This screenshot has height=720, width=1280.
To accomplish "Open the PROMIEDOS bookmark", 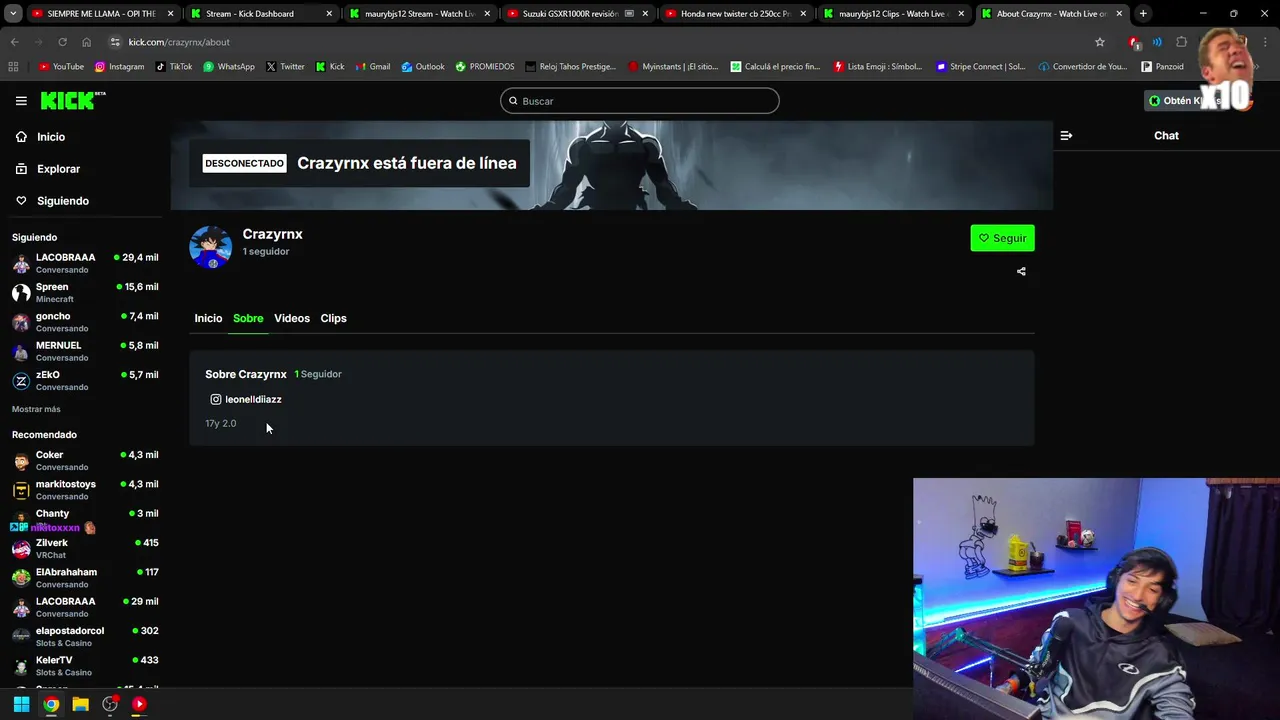I will (485, 67).
